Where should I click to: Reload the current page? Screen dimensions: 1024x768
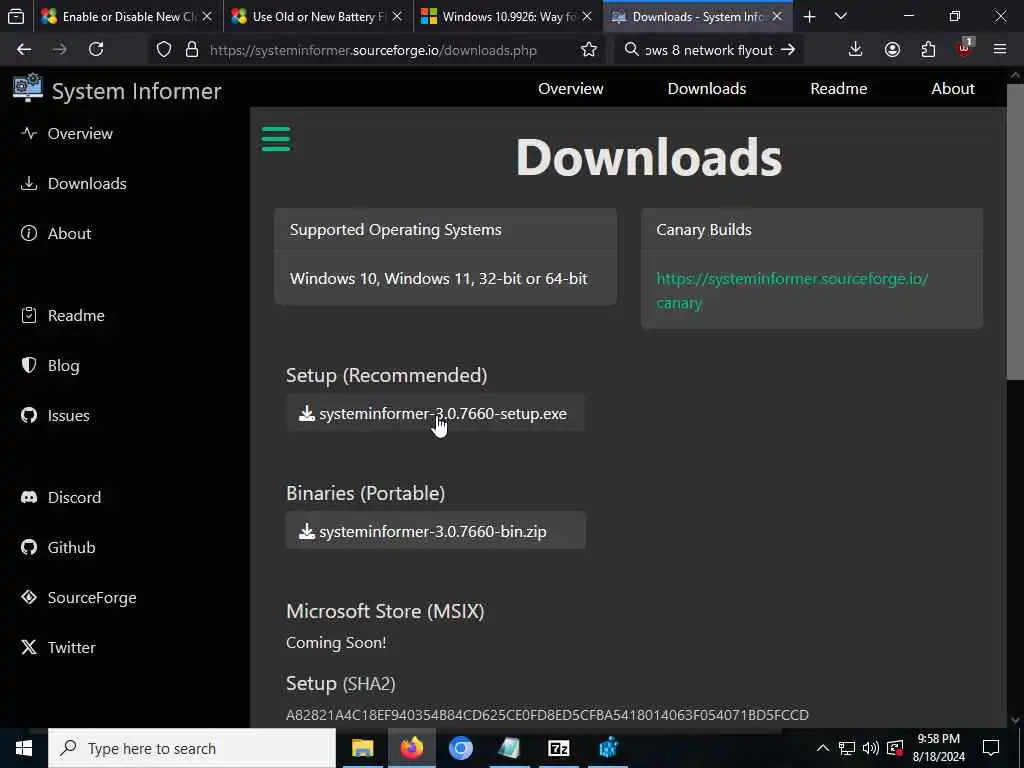96,49
